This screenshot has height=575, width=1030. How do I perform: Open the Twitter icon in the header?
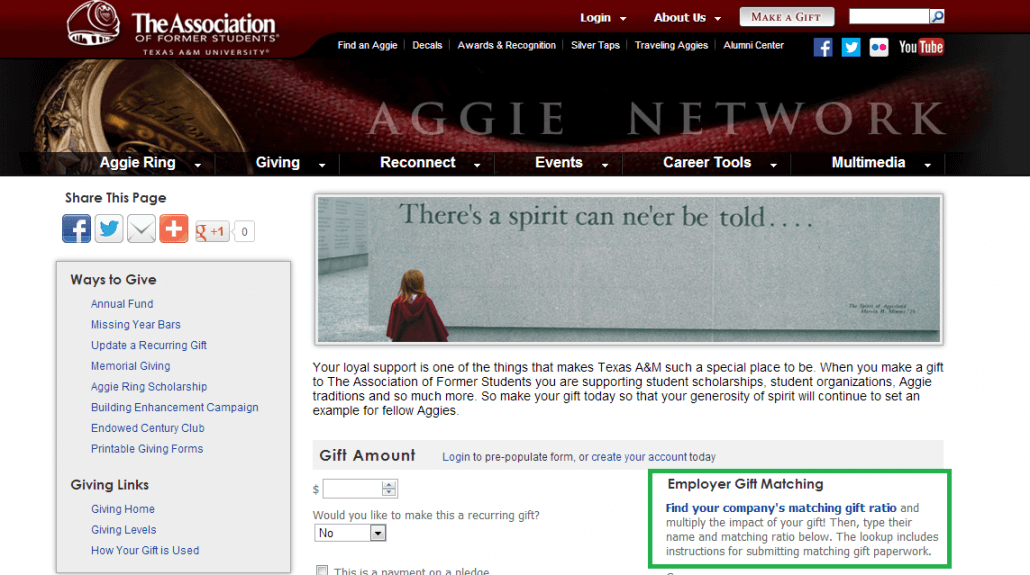(851, 47)
